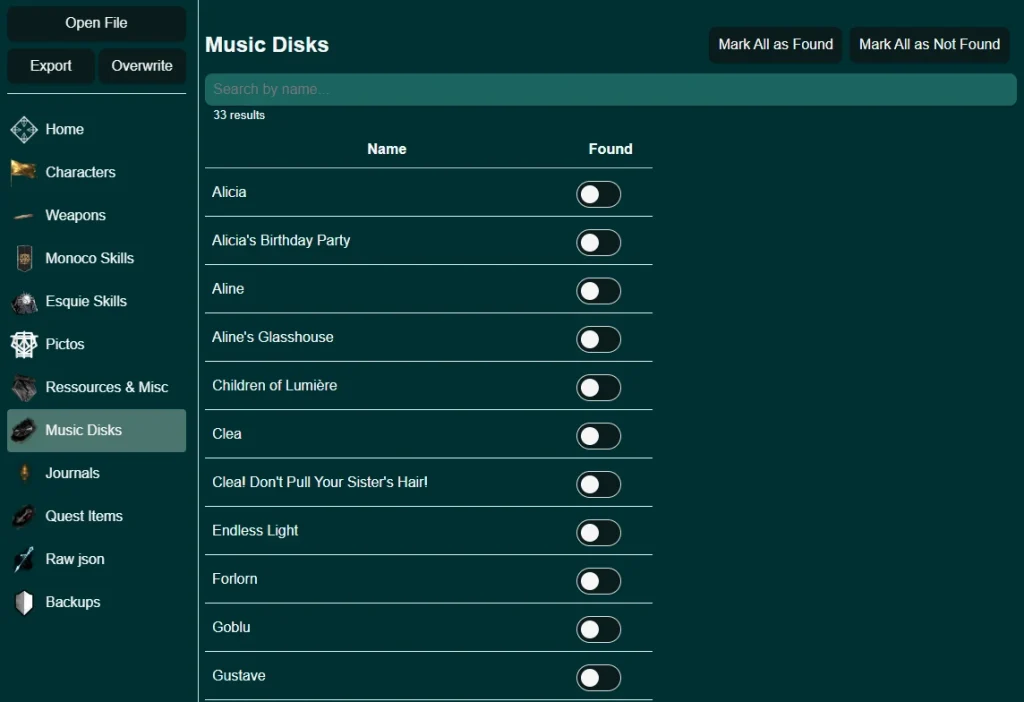This screenshot has height=702, width=1024.
Task: Switch on the Gustave found toggle
Action: [598, 677]
